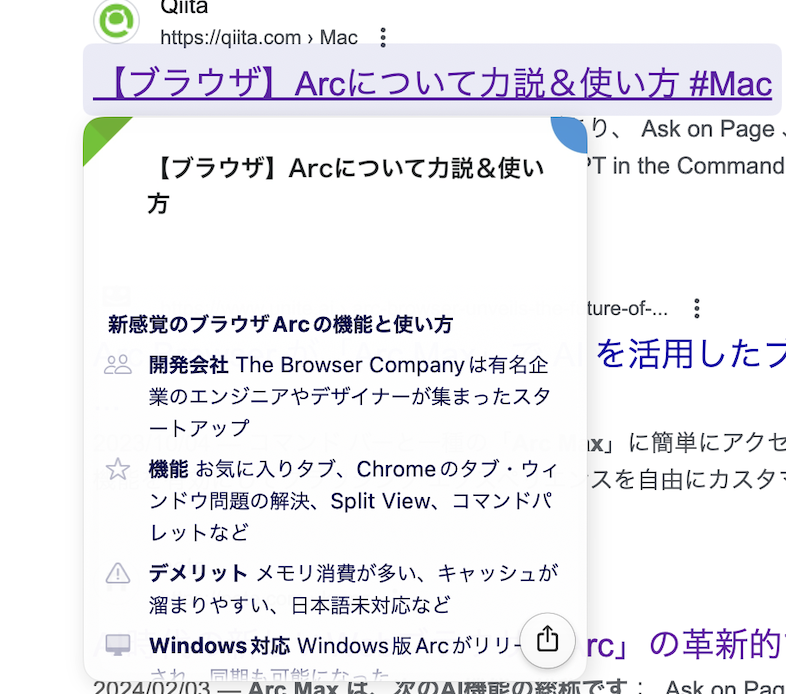Click the 開発会社 The Browser Company summary text

point(349,396)
